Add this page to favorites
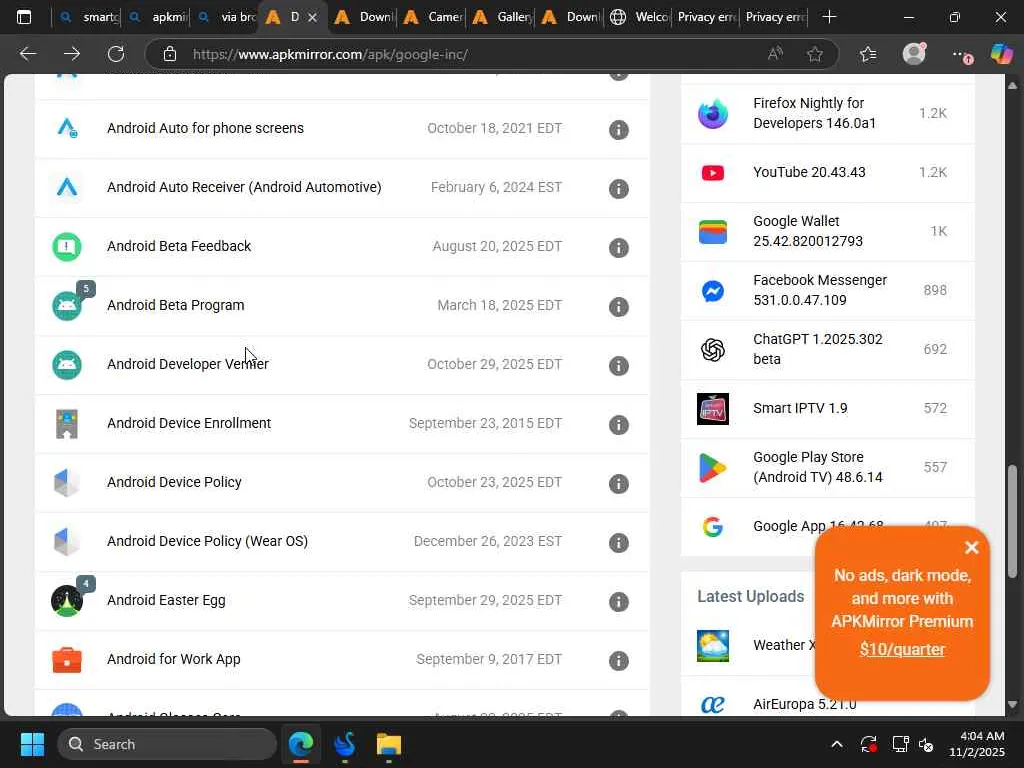This screenshot has width=1024, height=768. pyautogui.click(x=814, y=54)
